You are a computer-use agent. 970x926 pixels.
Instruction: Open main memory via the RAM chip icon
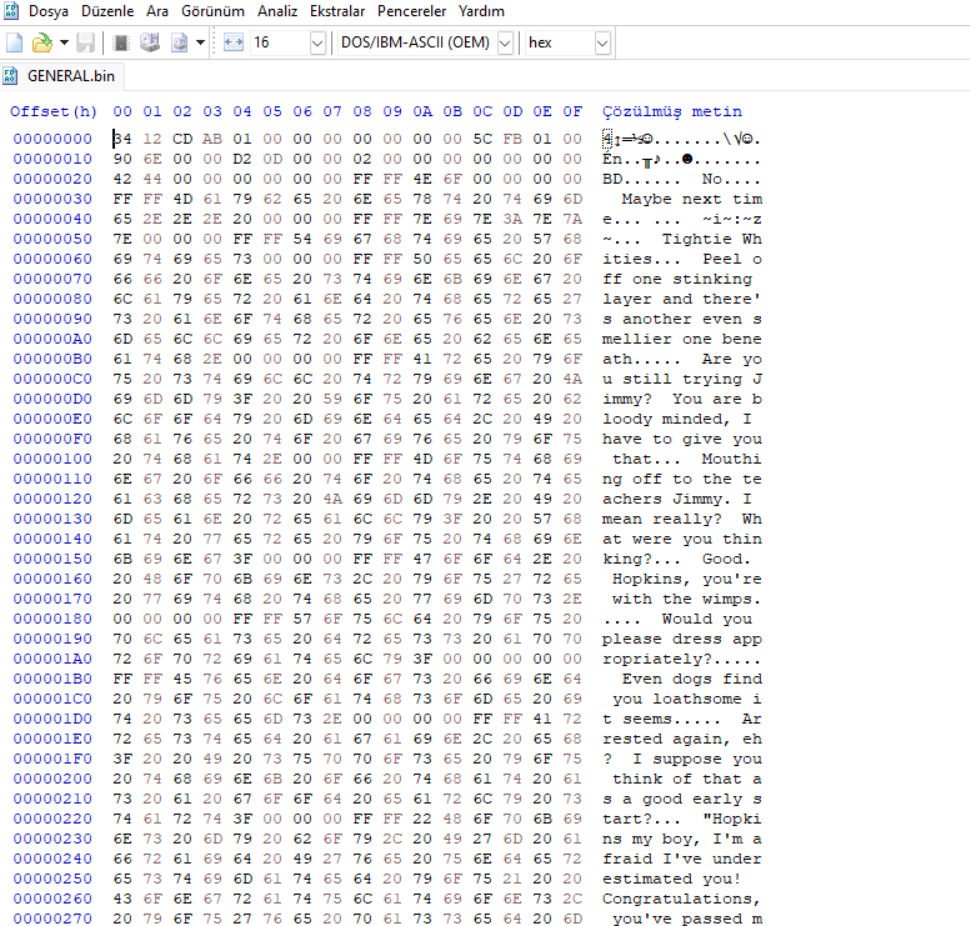121,43
